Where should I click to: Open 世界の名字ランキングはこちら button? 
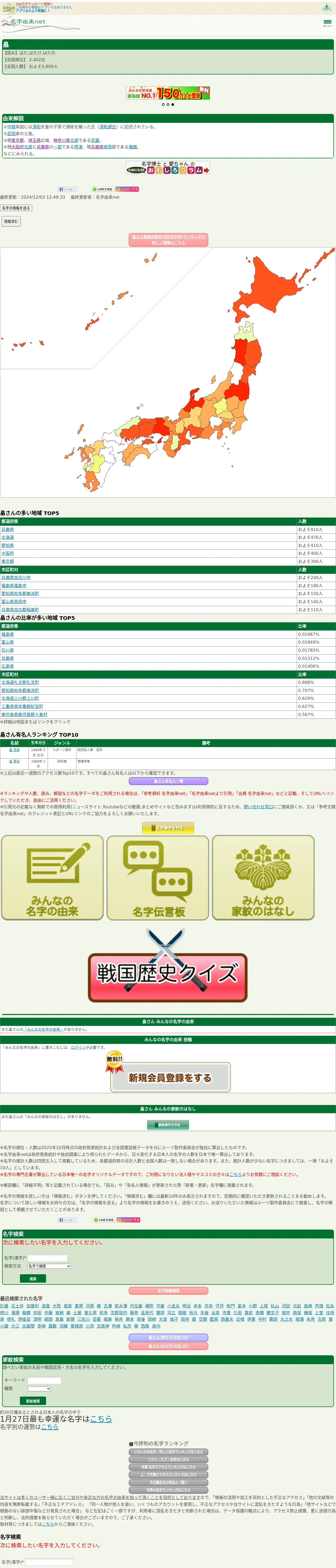pyautogui.click(x=168, y=1490)
